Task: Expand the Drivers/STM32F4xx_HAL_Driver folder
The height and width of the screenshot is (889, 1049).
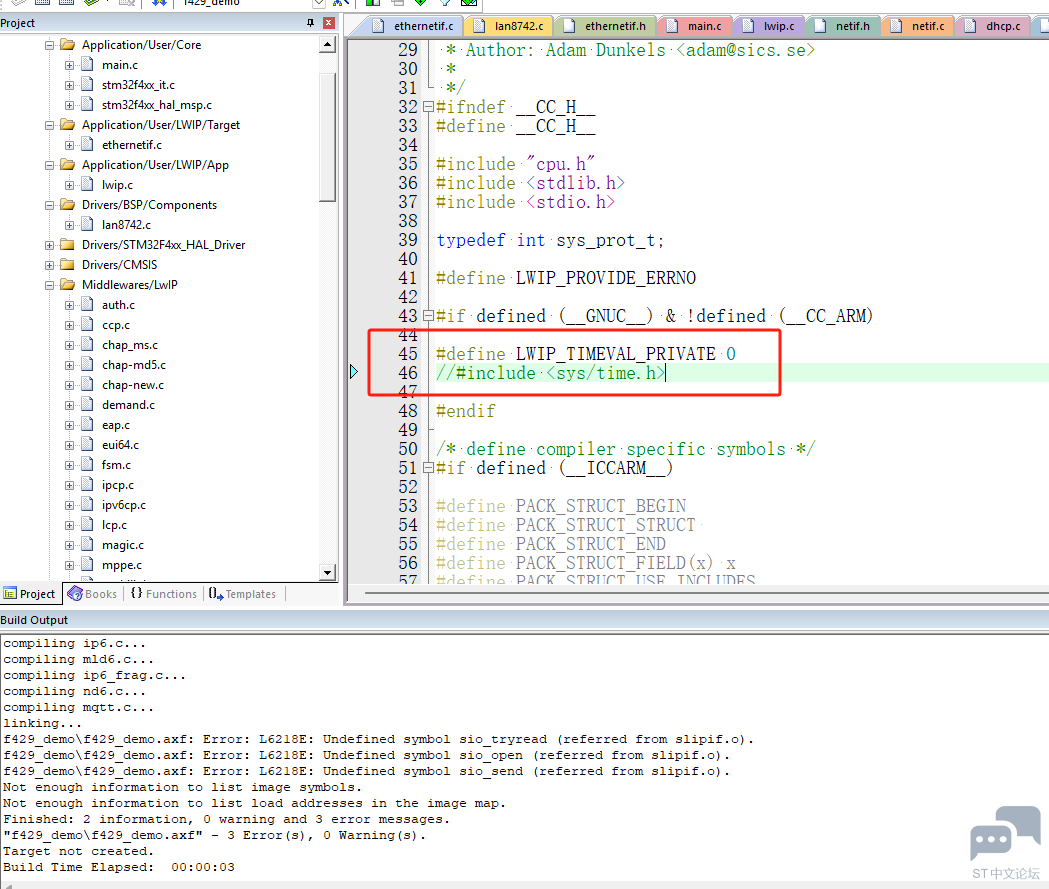Action: point(50,245)
